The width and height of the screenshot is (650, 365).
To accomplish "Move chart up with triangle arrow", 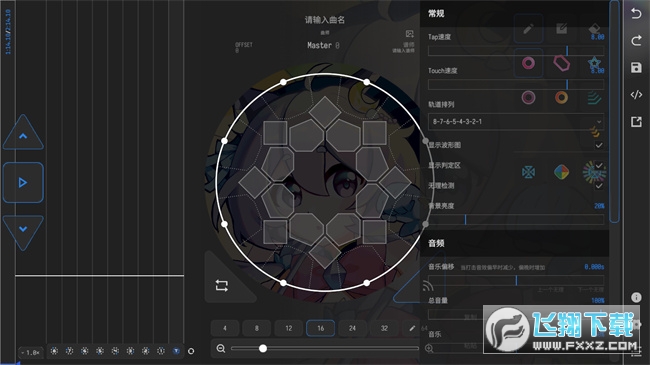I will (x=23, y=133).
